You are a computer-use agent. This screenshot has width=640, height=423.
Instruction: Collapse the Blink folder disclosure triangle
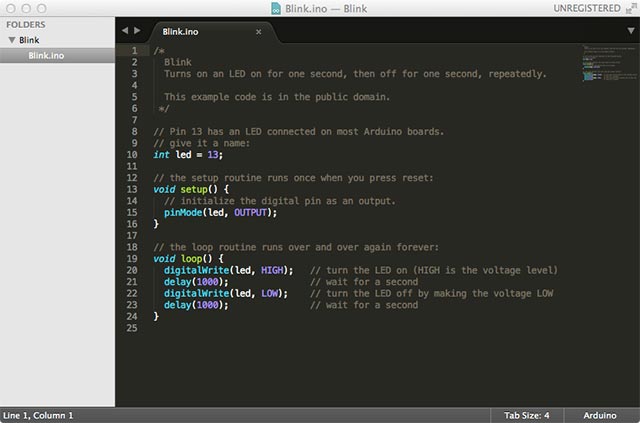point(11,40)
